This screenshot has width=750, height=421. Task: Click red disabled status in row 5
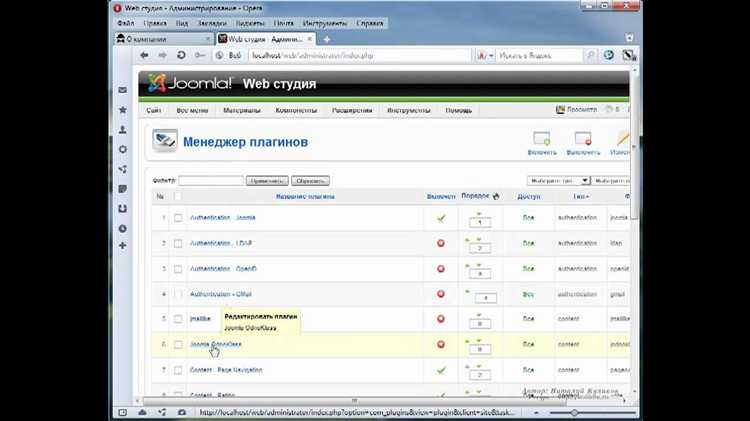441,319
